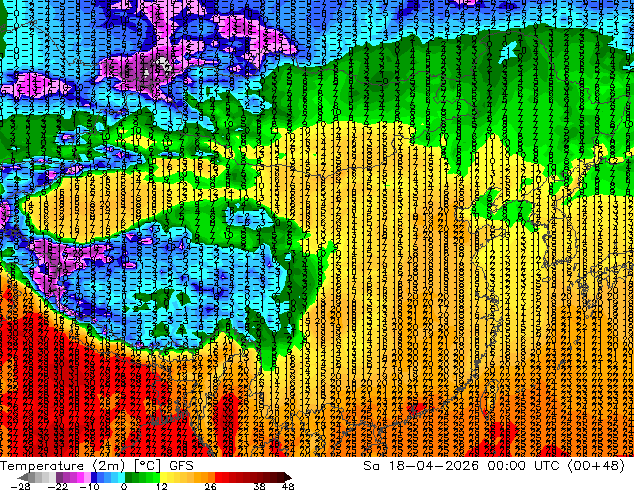Click the bright red segment of the color scale
The image size is (634, 490).
tap(218, 477)
